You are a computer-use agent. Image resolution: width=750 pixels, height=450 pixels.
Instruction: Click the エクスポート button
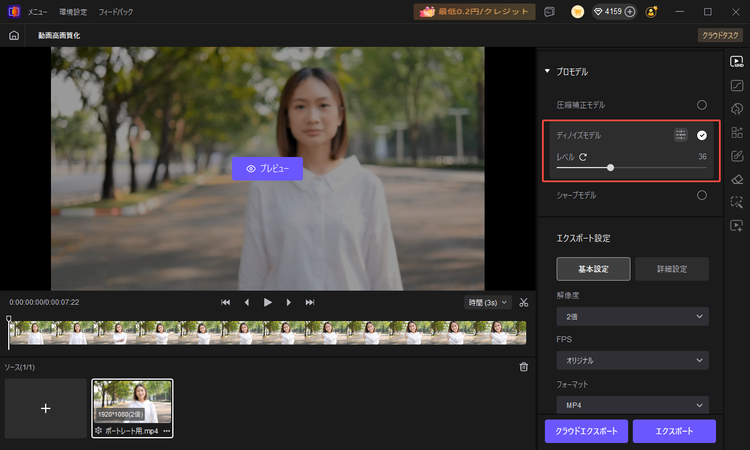[674, 431]
